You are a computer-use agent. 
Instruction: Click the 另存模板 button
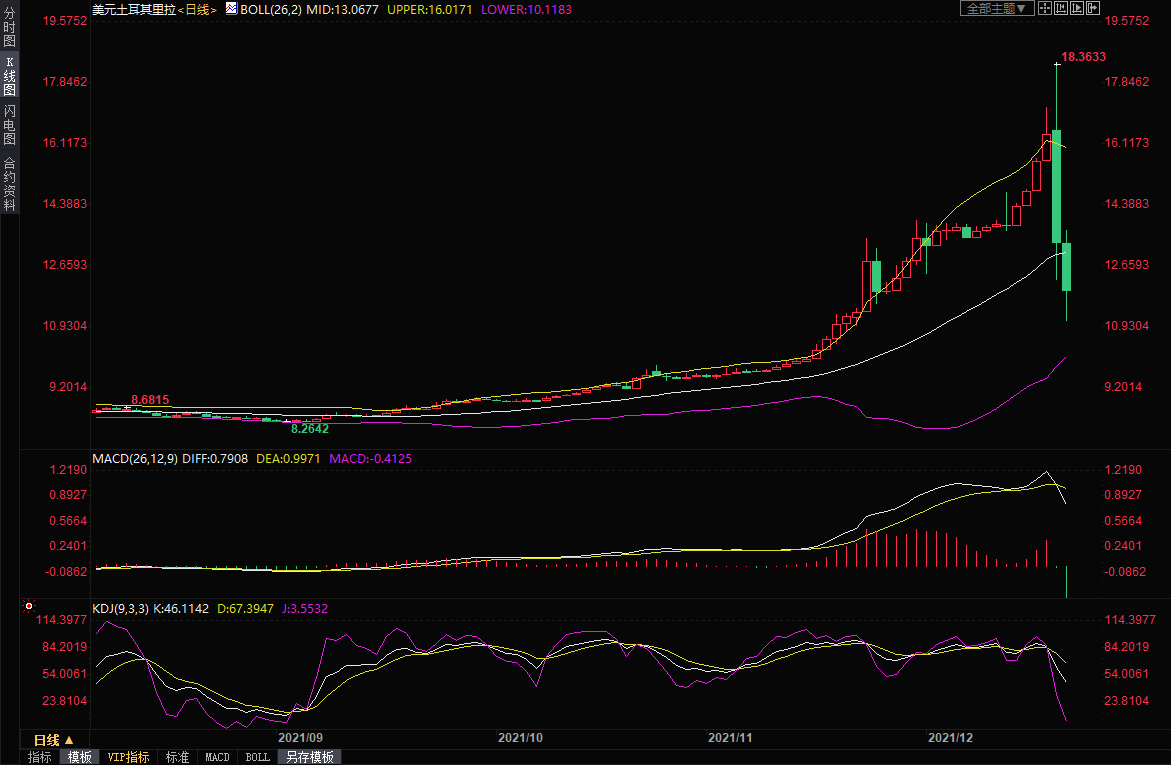tap(309, 757)
